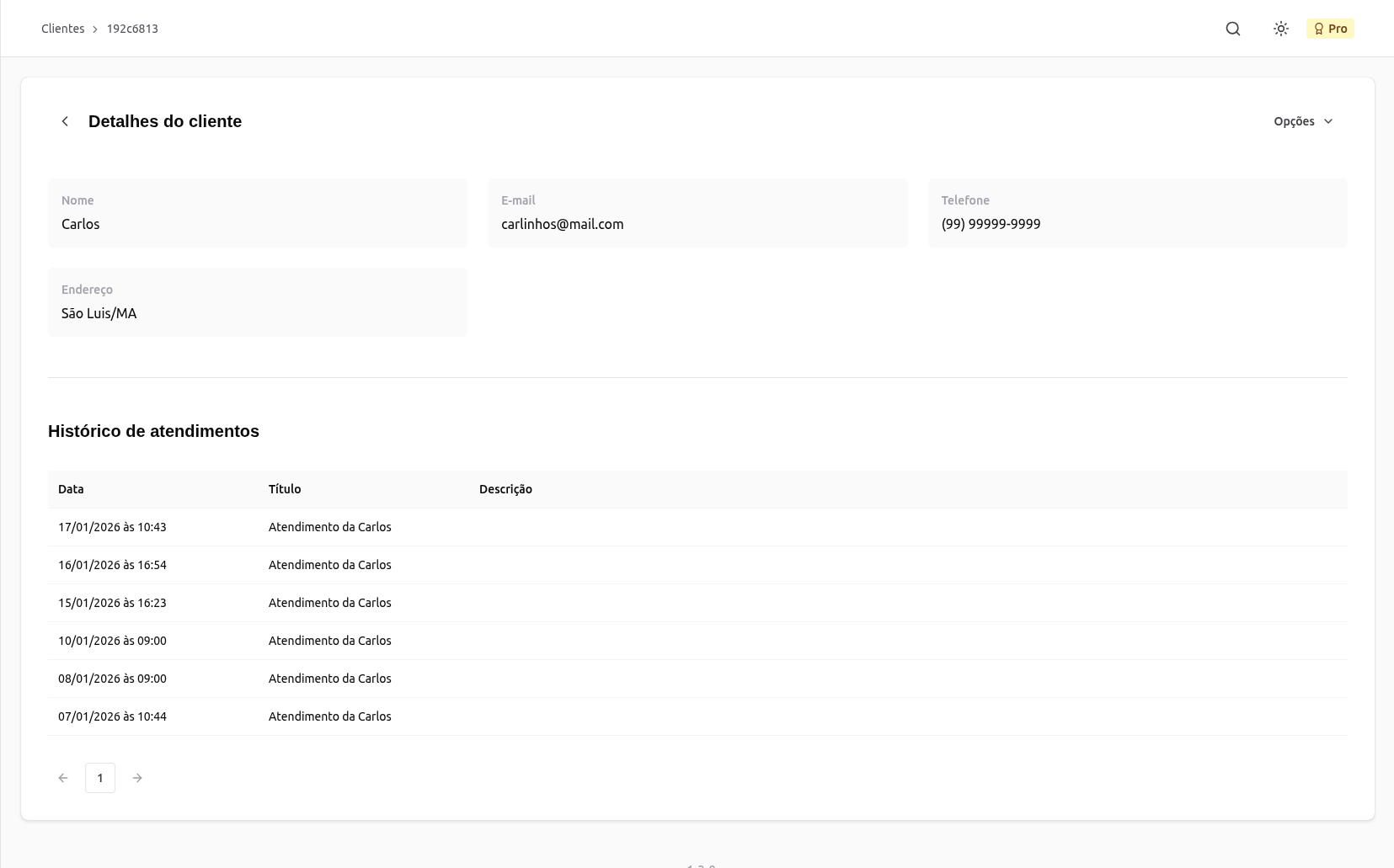Expand the Opções dropdown
This screenshot has width=1394, height=868.
pyautogui.click(x=1302, y=121)
